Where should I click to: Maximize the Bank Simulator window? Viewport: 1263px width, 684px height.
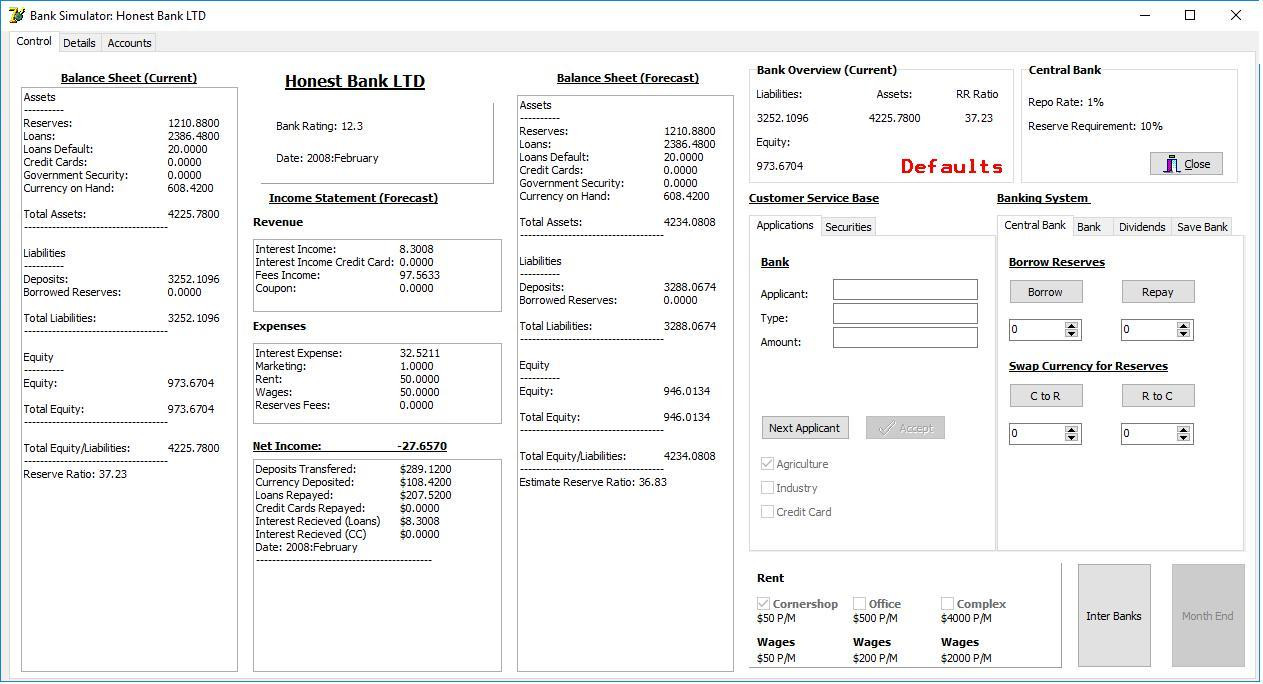pyautogui.click(x=1190, y=16)
